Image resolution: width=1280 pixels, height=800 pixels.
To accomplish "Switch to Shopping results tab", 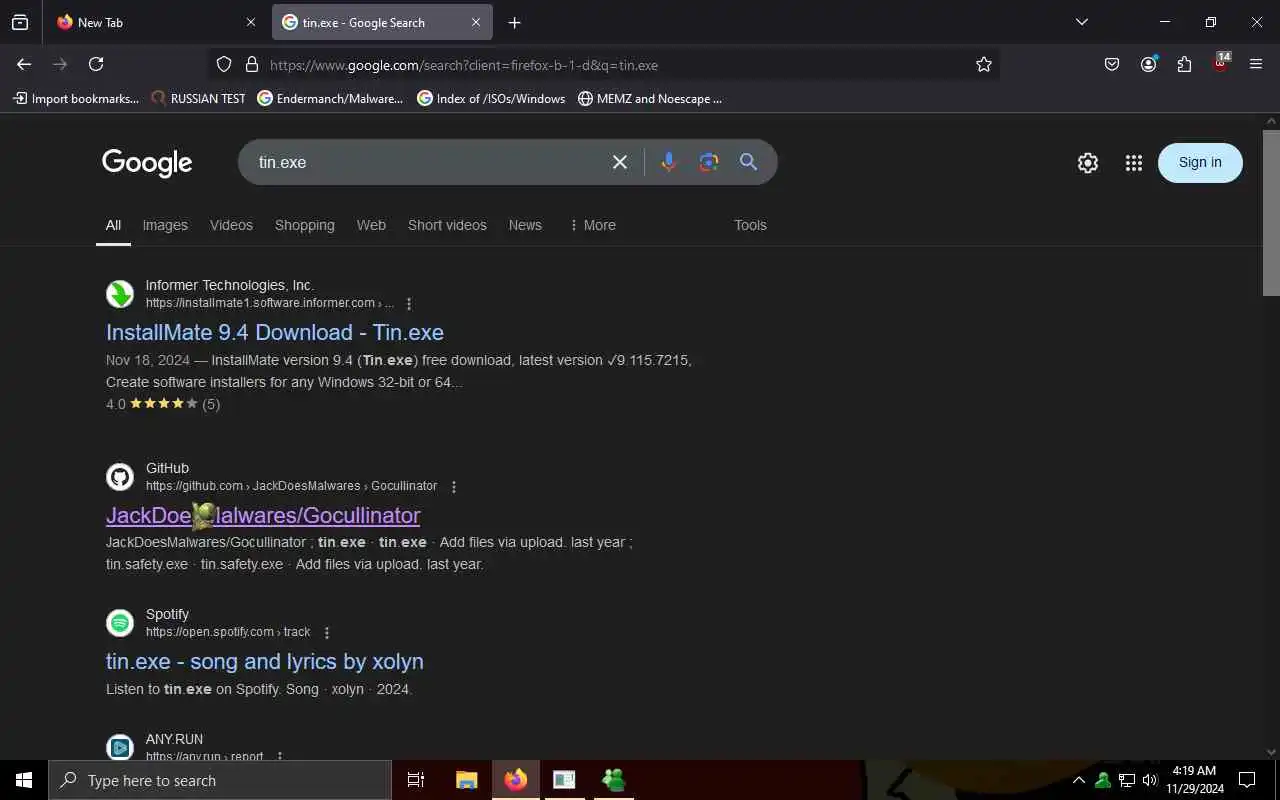I will (305, 225).
